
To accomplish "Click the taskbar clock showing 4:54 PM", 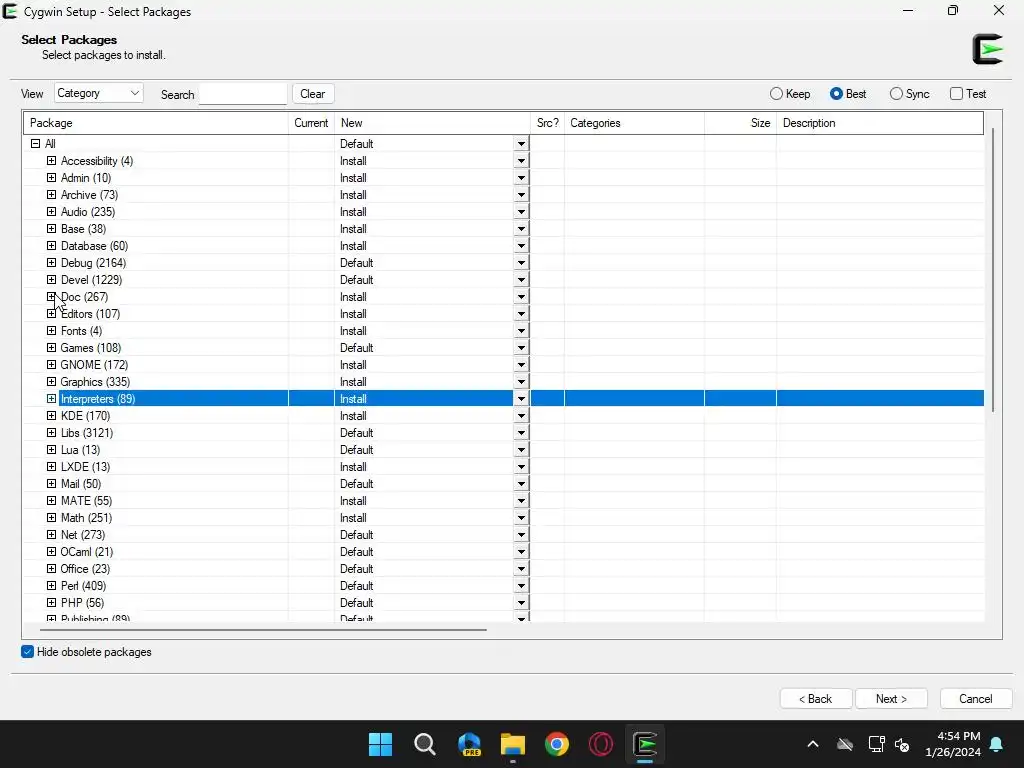I will click(x=953, y=744).
